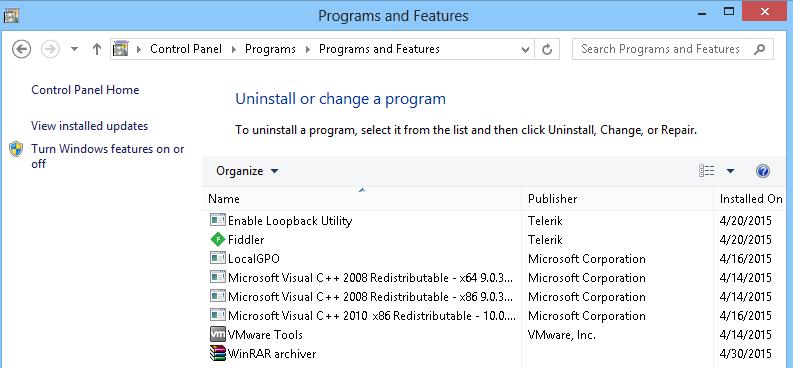Click the change view icon

pos(707,171)
